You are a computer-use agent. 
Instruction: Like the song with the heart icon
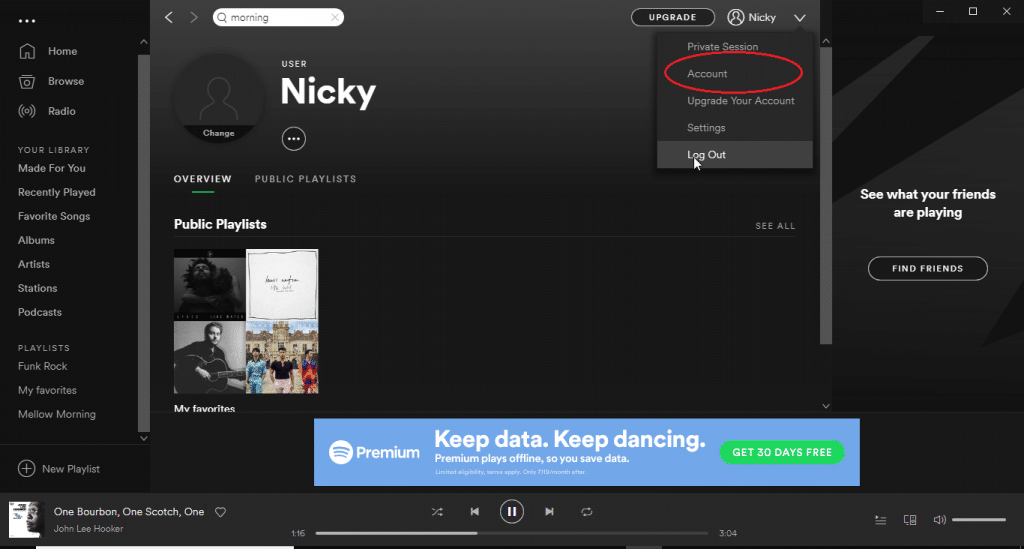pos(221,512)
